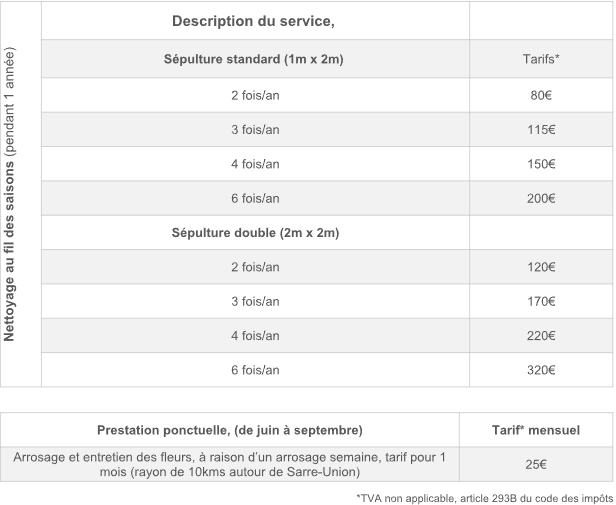
Task: Click the 150€ price cell
Action: [x=541, y=164]
